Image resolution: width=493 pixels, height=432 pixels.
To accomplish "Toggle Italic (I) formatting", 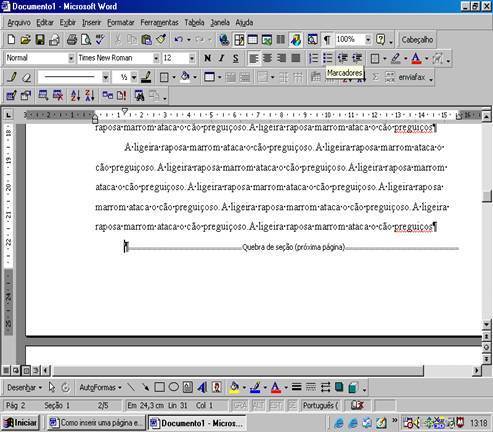I will tap(221, 58).
